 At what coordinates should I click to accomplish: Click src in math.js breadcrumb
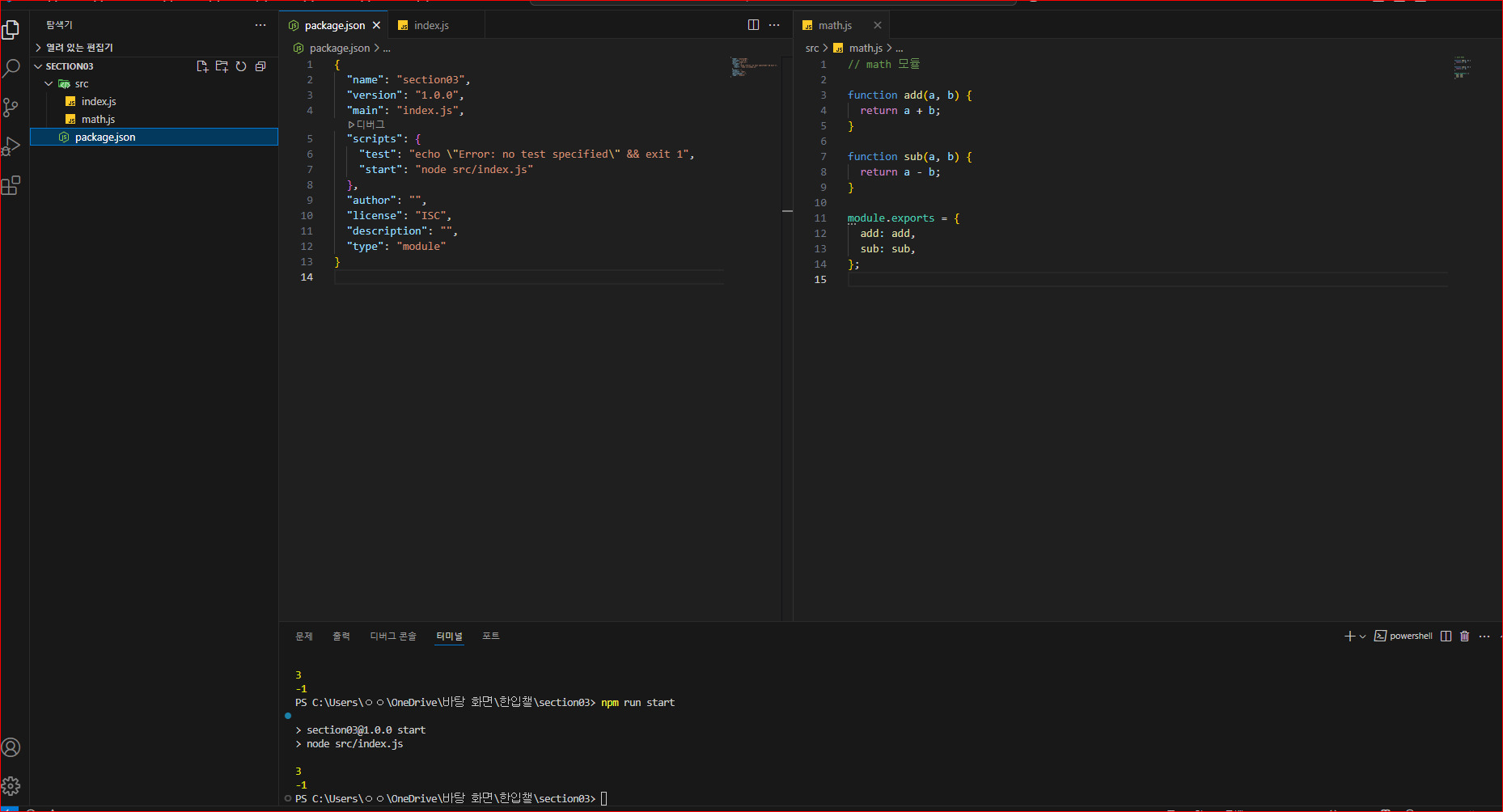tap(812, 49)
